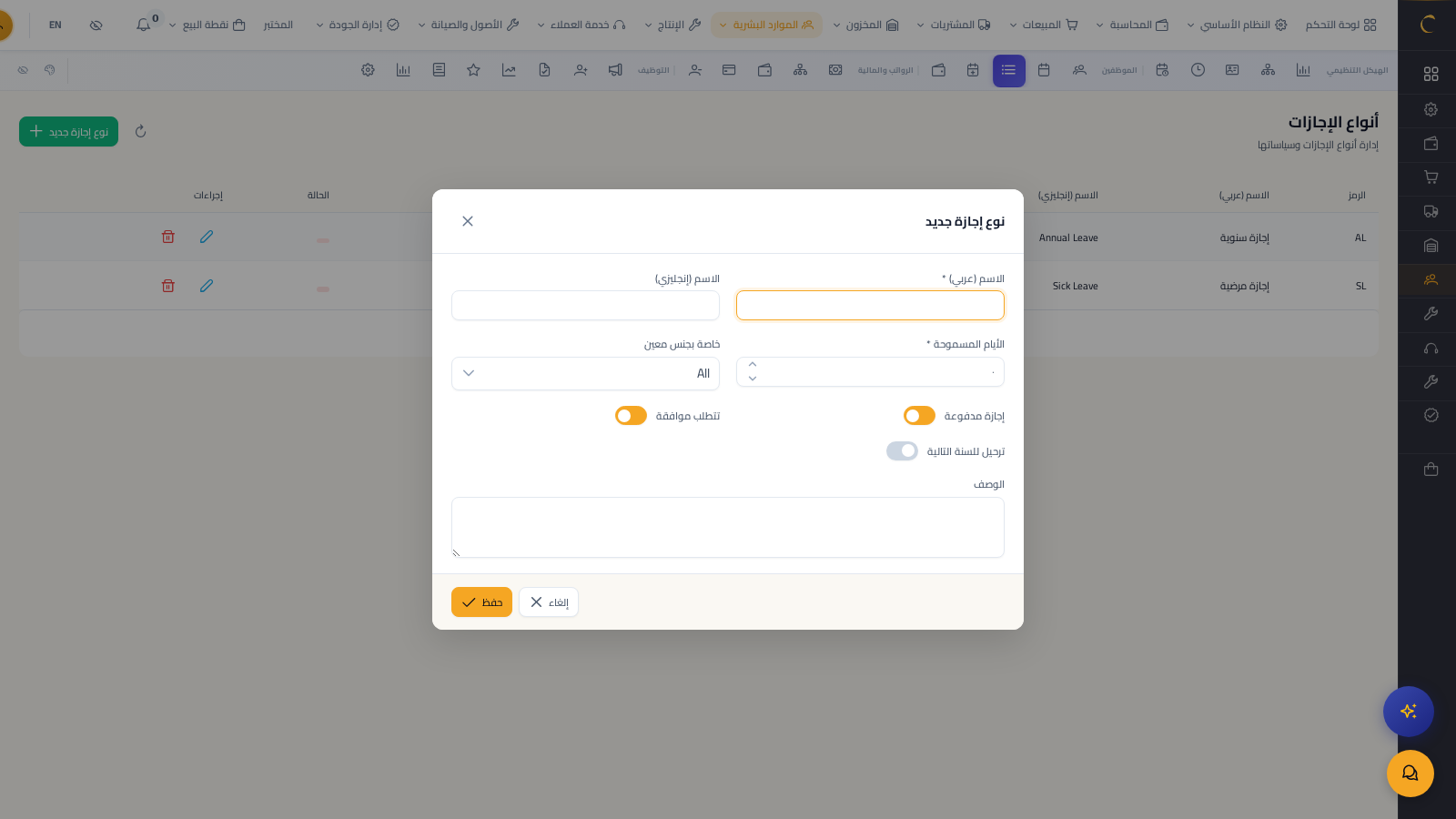Image resolution: width=1456 pixels, height=819 pixels.
Task: Increase the allowed days stepper
Action: [753, 365]
